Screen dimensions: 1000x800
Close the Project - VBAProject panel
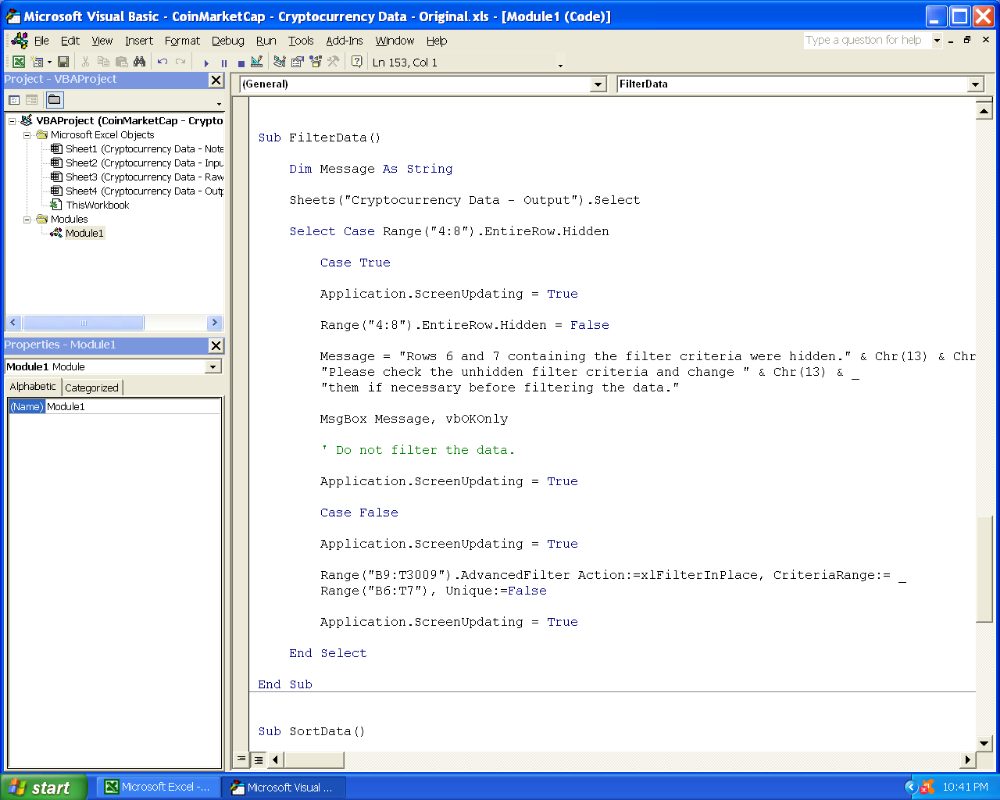216,80
